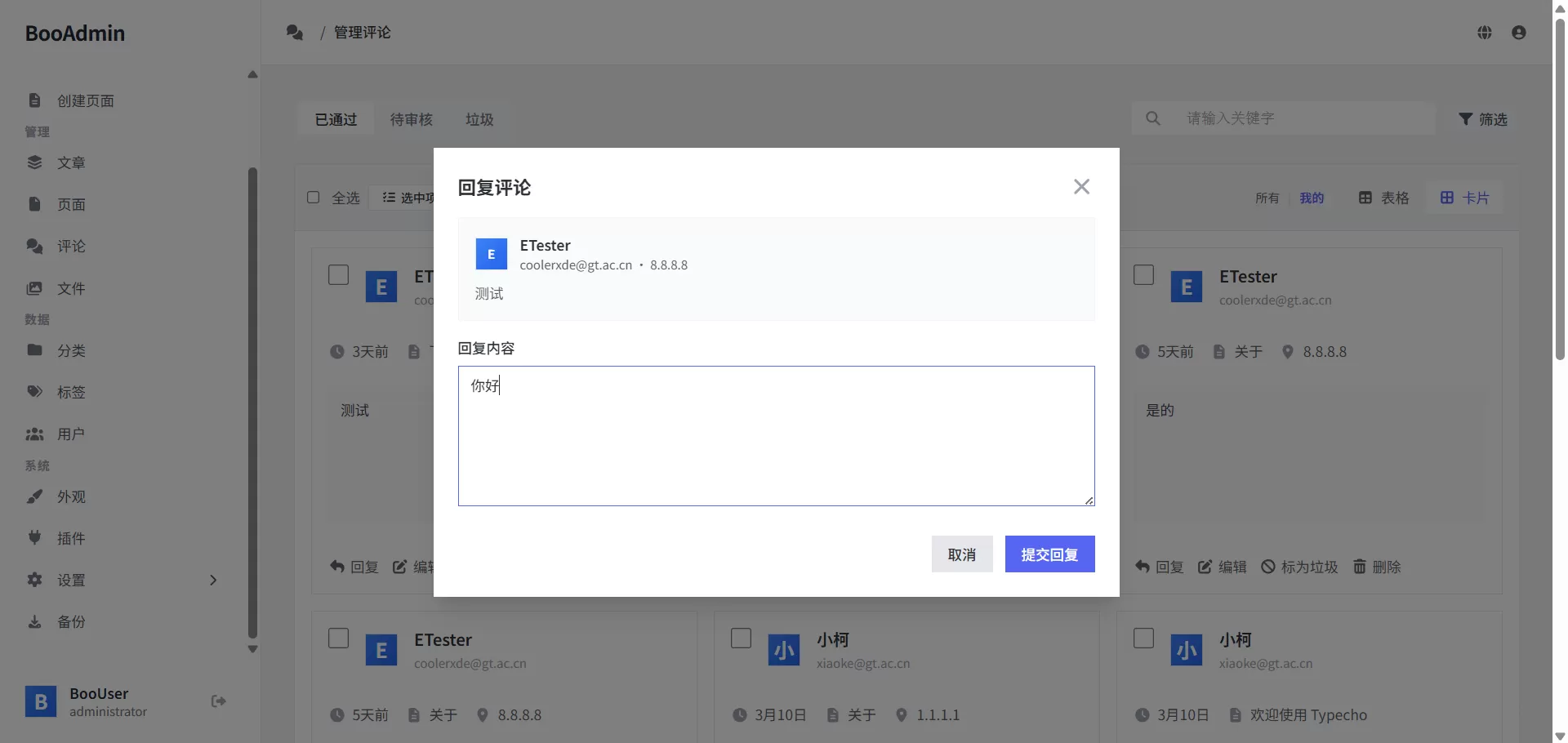Screen dimensions: 1568x743
Task: Click the globe language icon in header
Action: (x=1485, y=33)
